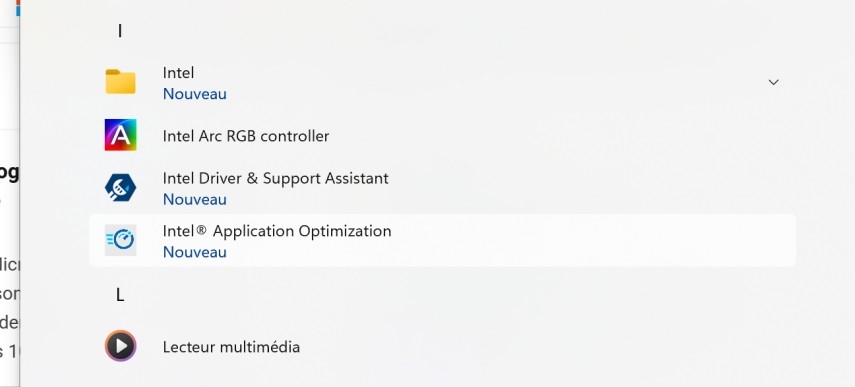Expand the Intel folder chevron
The height and width of the screenshot is (387, 855).
773,82
